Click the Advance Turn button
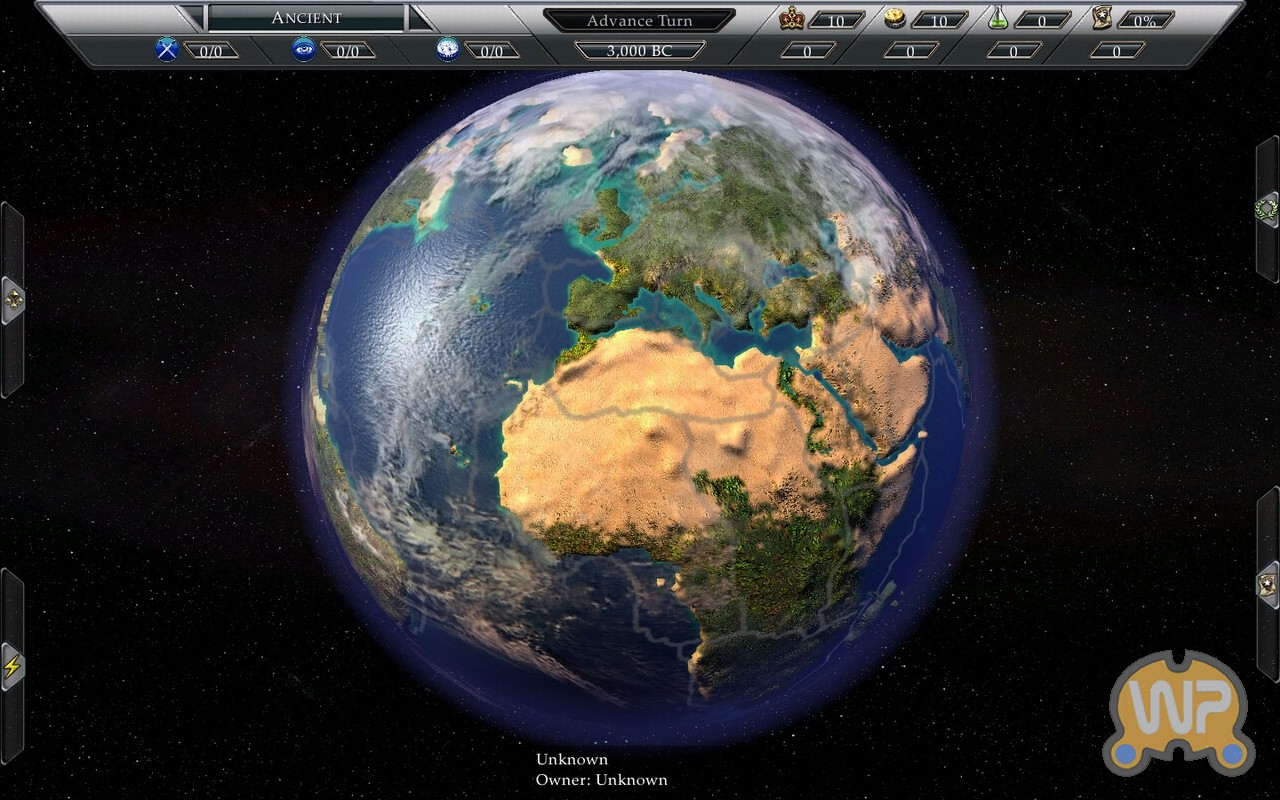Screen dimensions: 1280x800 click(639, 20)
